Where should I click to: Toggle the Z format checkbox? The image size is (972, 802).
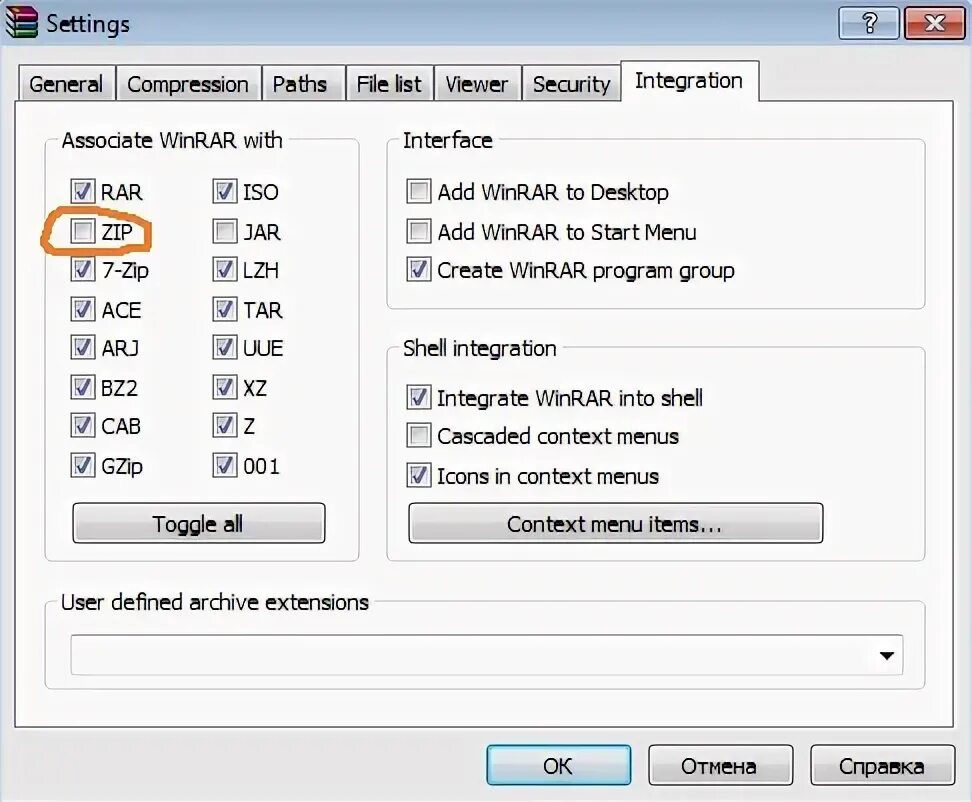224,426
